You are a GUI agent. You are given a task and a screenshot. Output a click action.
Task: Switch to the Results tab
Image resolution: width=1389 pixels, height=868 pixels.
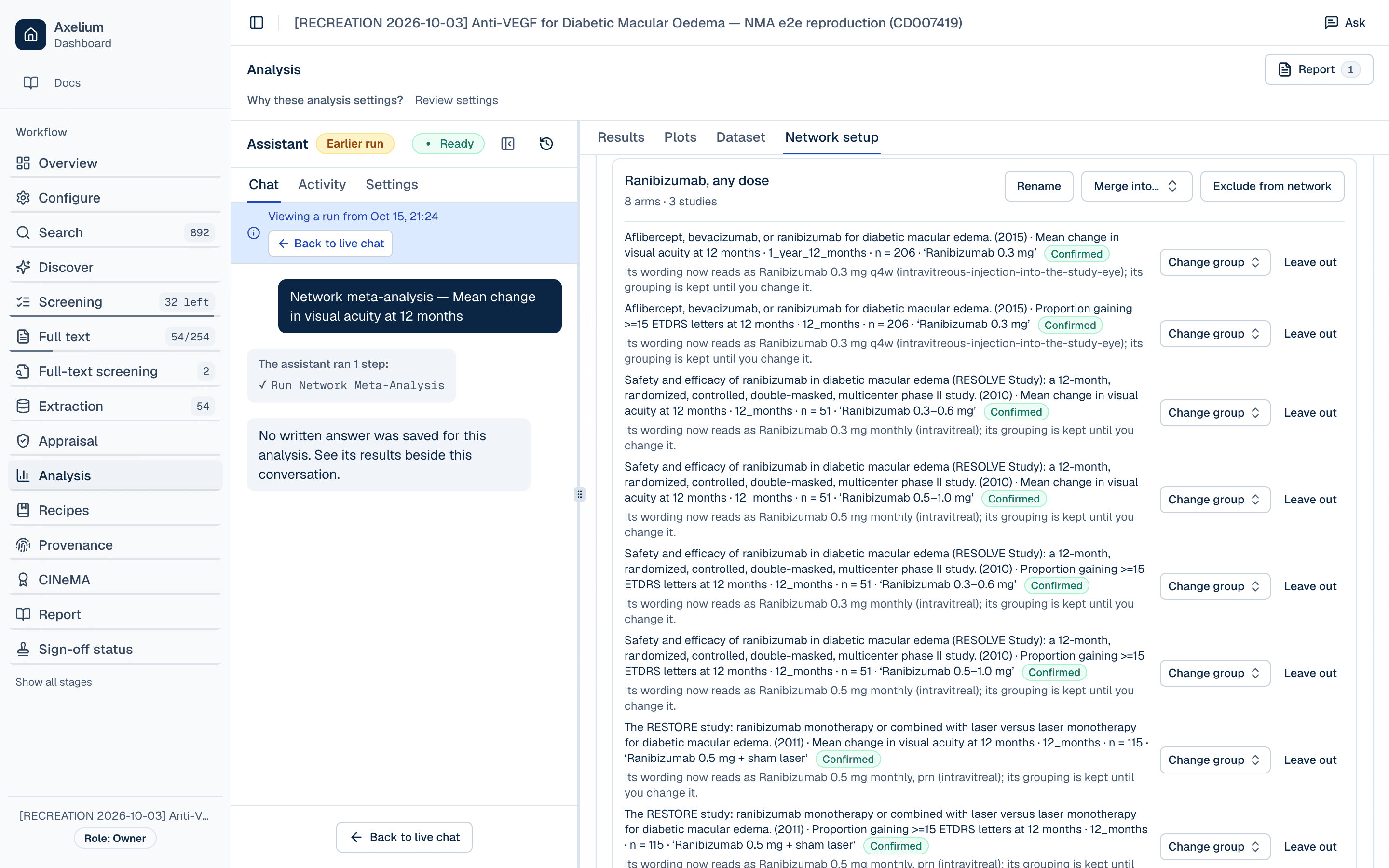click(620, 137)
